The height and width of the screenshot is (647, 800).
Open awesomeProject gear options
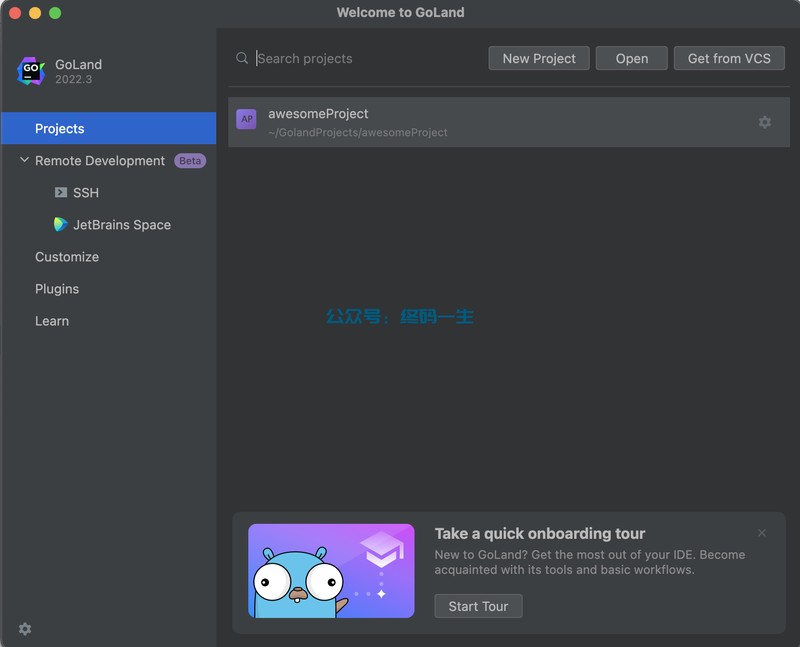tap(765, 122)
